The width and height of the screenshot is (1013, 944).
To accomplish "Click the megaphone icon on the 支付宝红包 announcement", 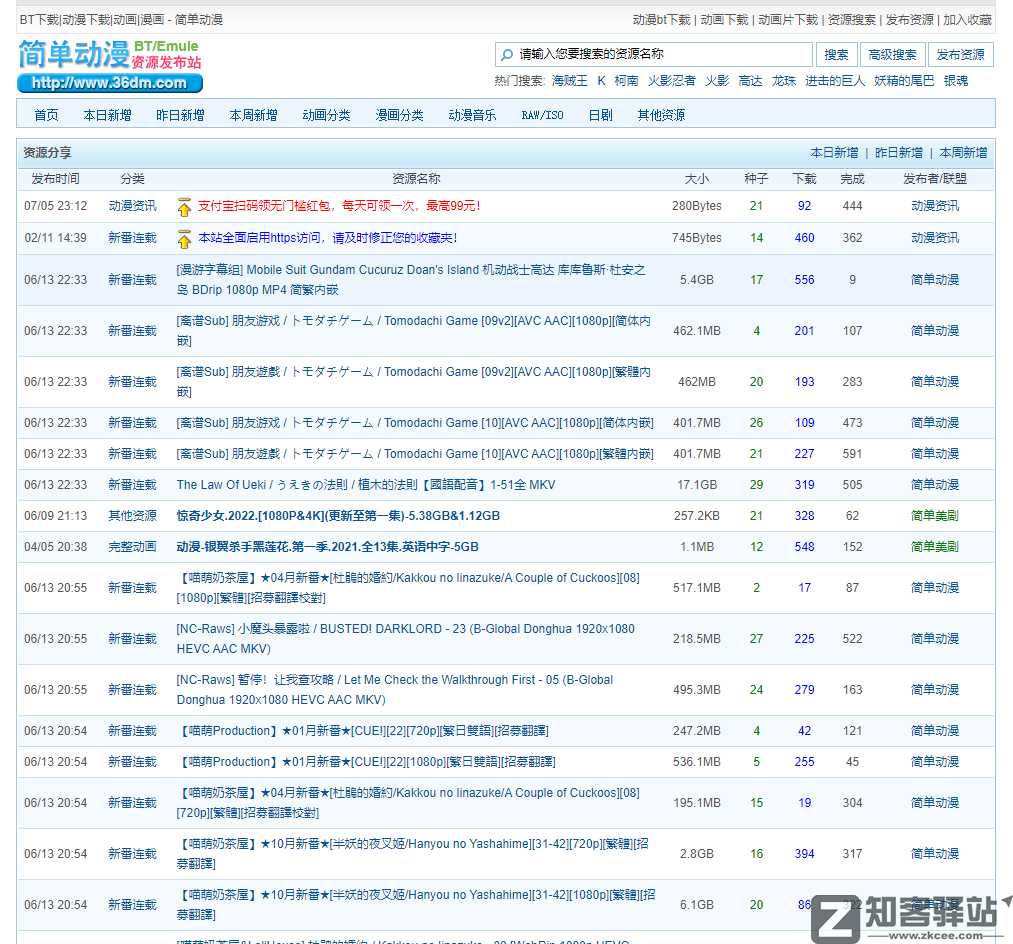I will click(185, 207).
